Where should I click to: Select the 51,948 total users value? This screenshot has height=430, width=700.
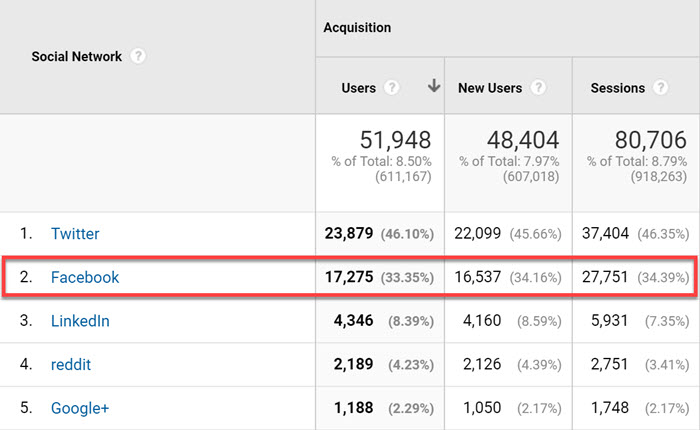click(395, 140)
